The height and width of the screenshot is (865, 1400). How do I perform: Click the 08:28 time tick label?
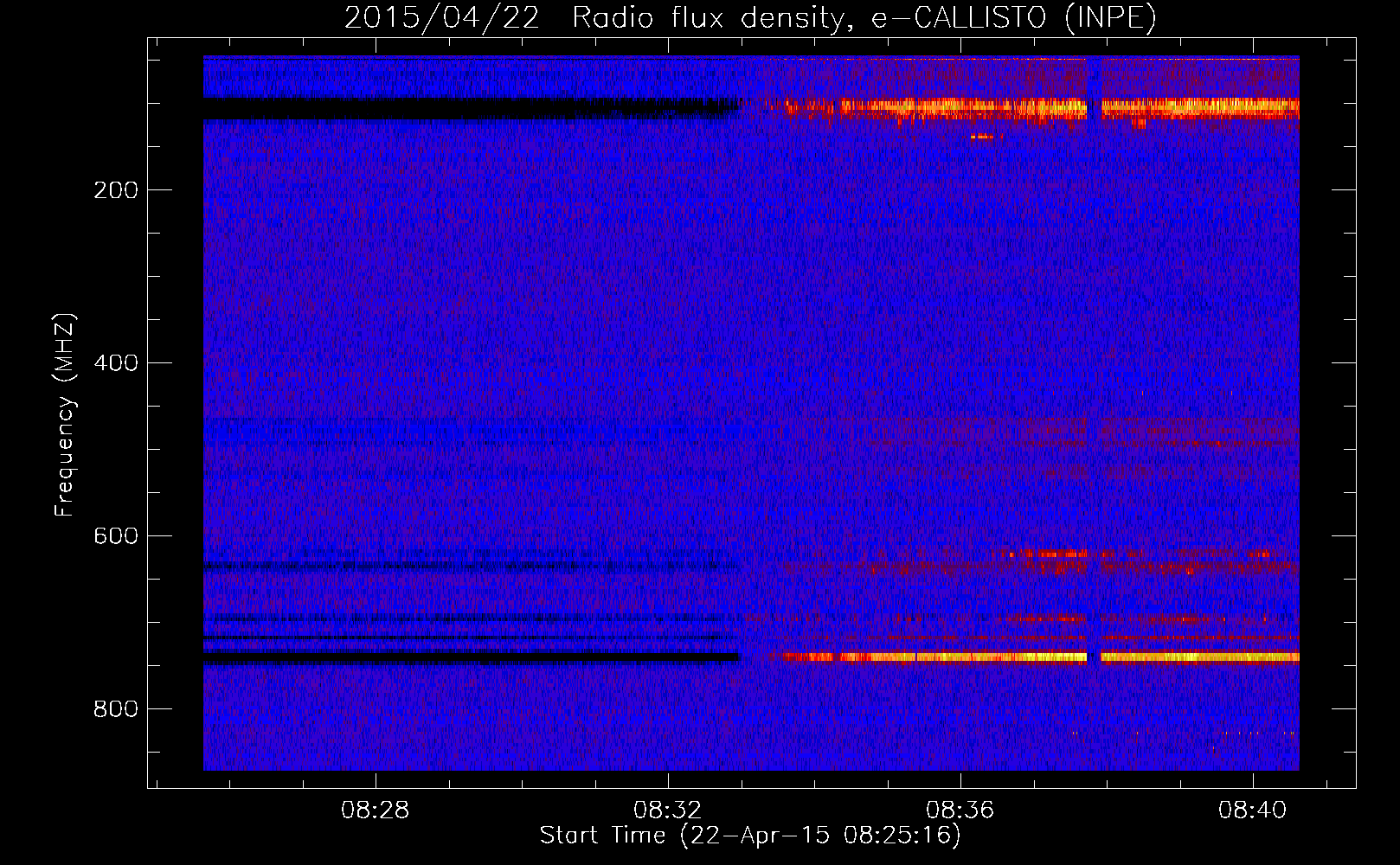pyautogui.click(x=375, y=811)
